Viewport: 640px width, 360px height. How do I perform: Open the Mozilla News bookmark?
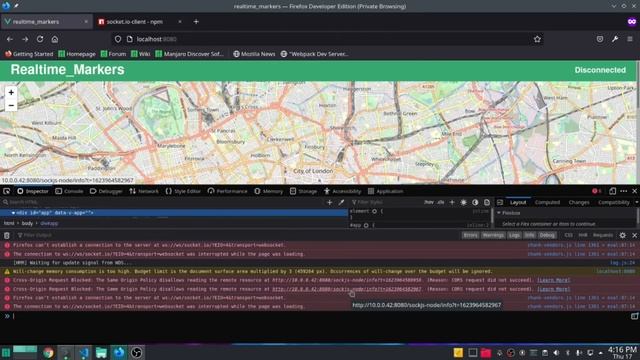click(254, 54)
